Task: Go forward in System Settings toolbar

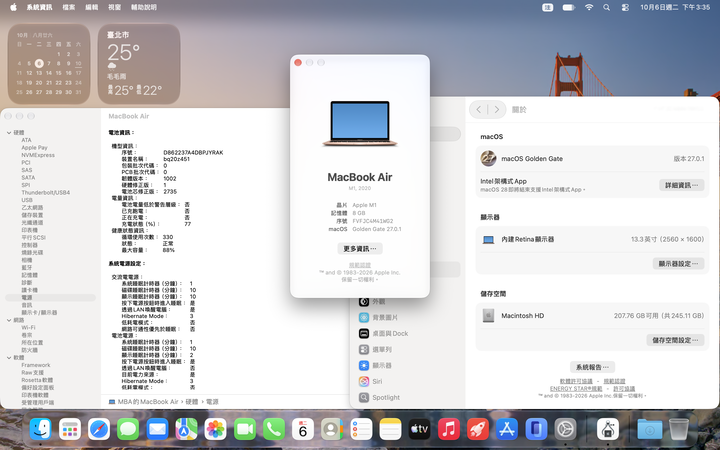Action: [x=496, y=109]
